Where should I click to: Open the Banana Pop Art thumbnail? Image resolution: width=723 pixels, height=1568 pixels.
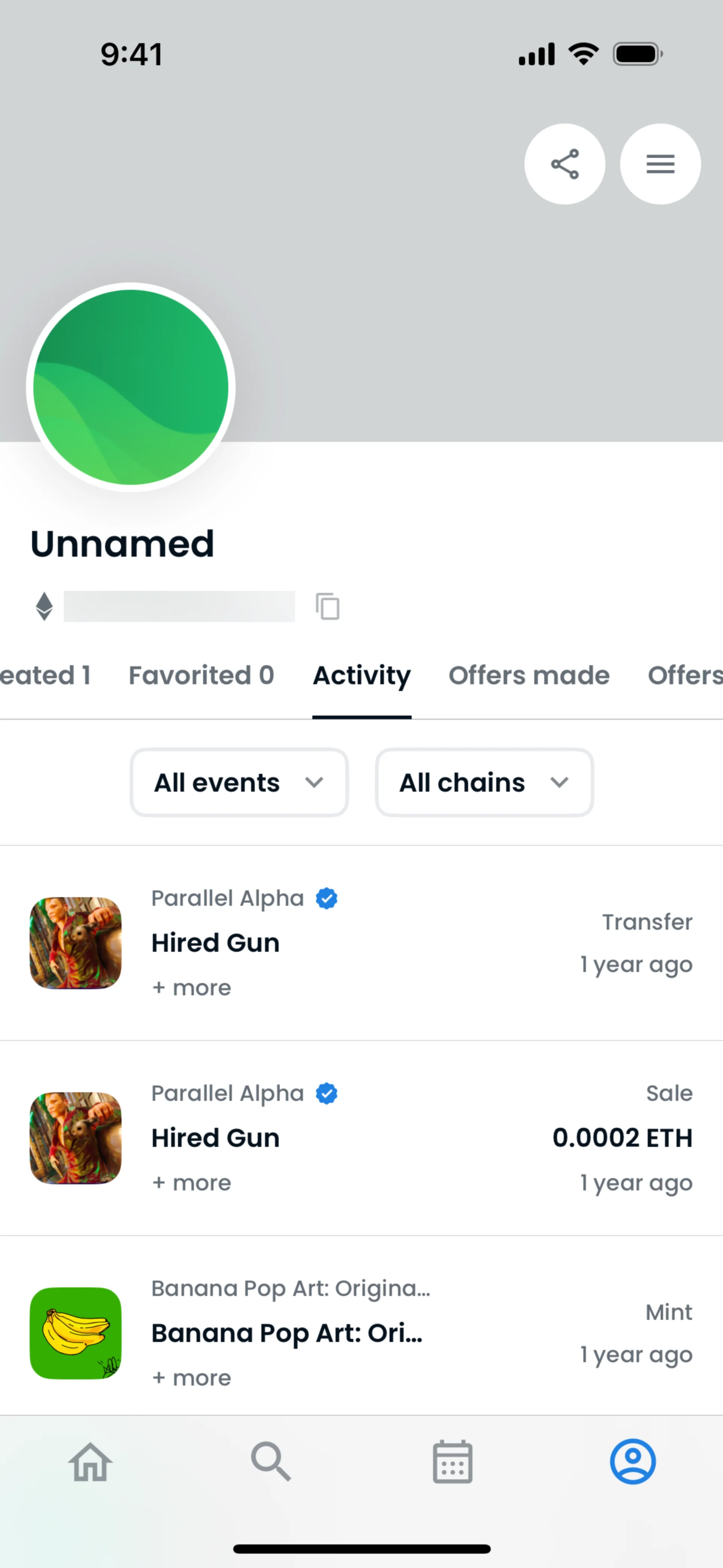coord(75,1333)
